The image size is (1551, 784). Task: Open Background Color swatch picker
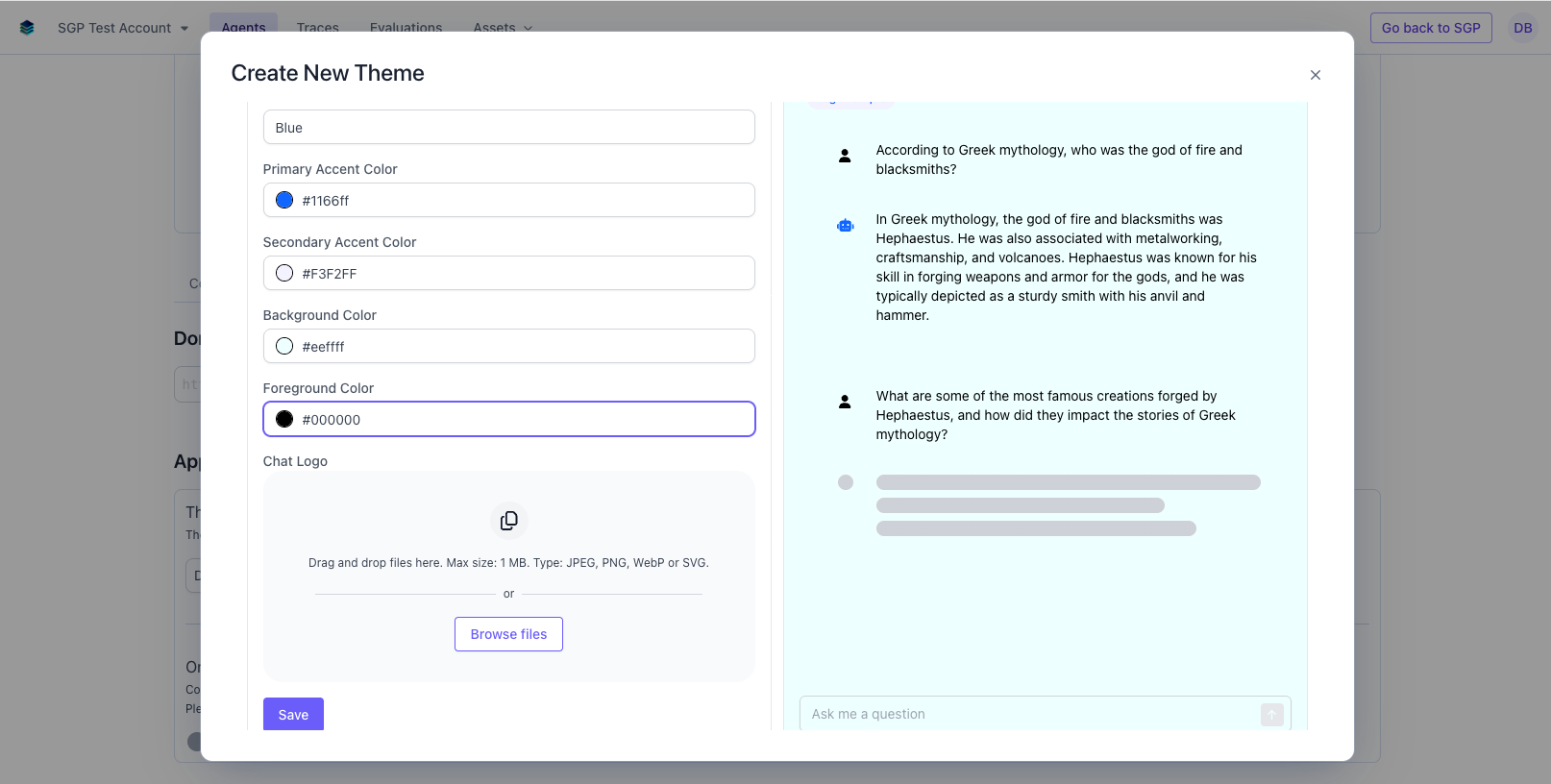284,346
